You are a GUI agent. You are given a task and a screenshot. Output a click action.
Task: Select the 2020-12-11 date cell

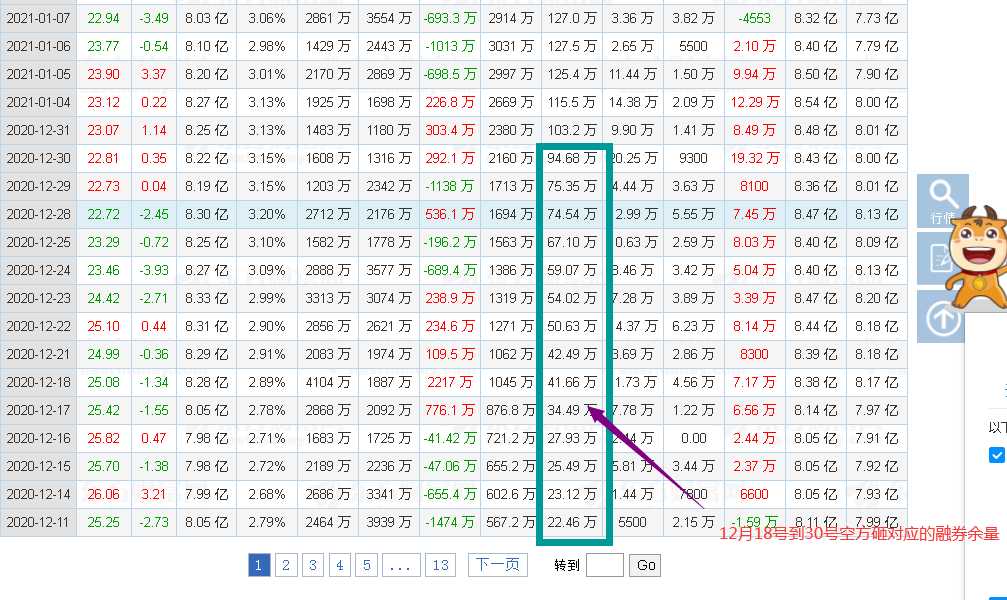(x=38, y=522)
